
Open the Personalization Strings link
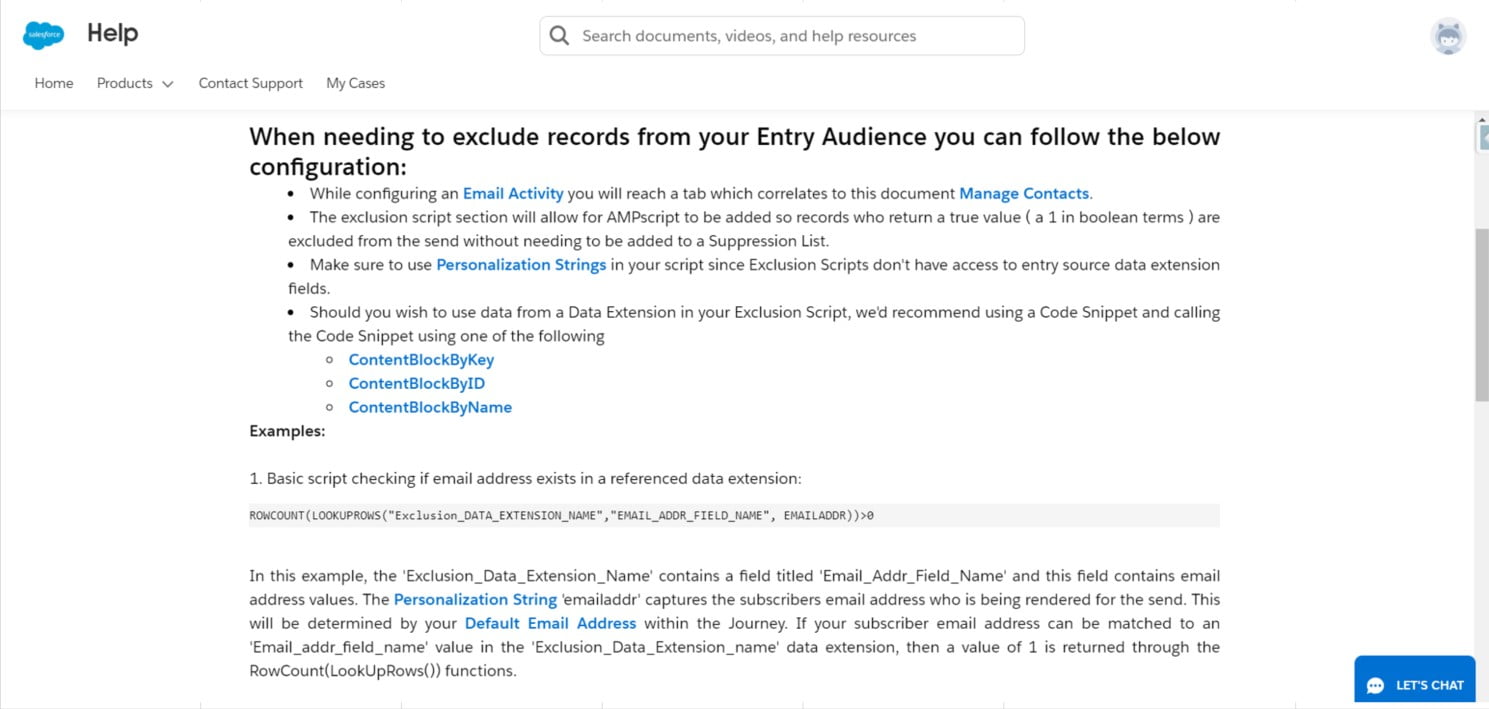coord(521,265)
